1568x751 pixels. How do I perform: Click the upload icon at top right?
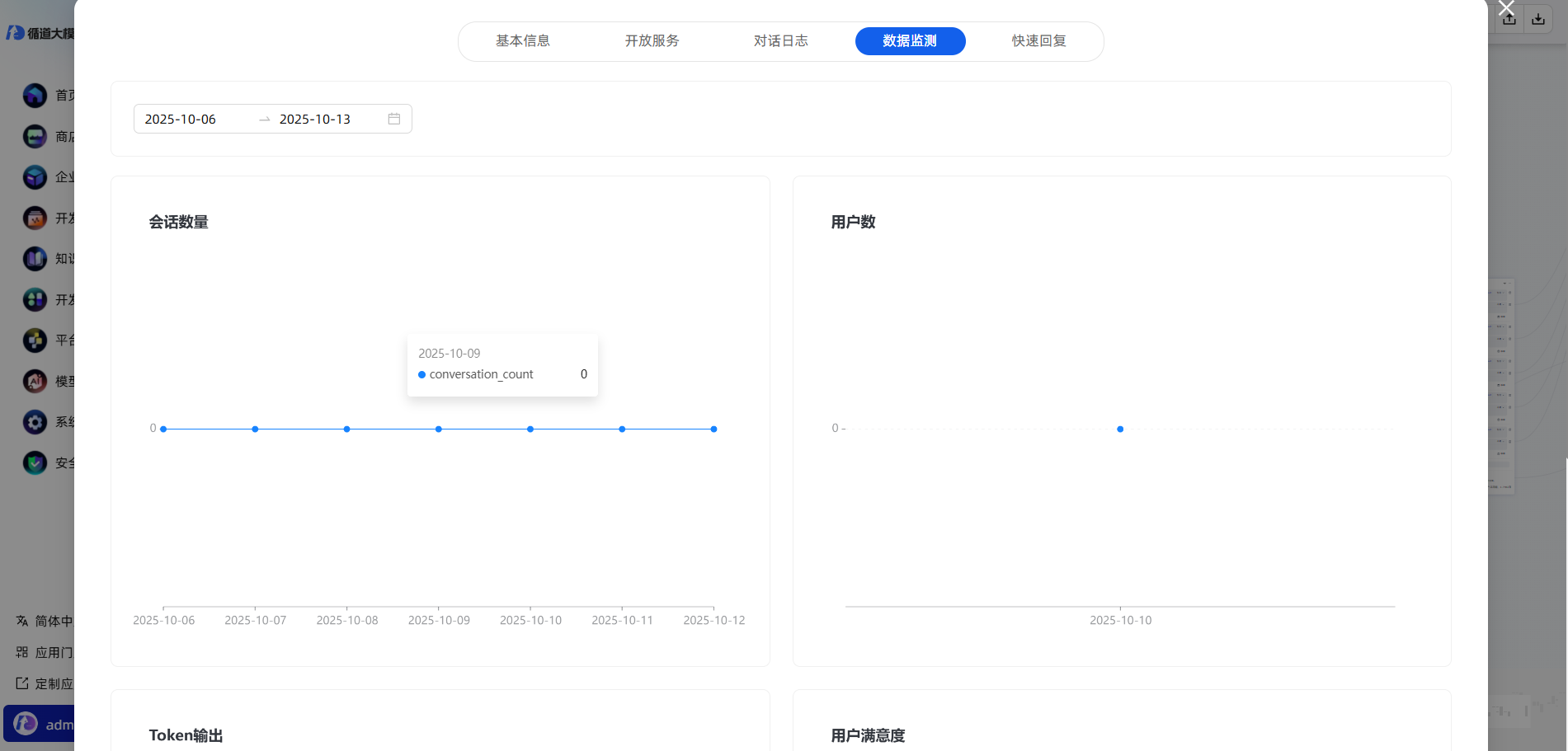[x=1509, y=18]
